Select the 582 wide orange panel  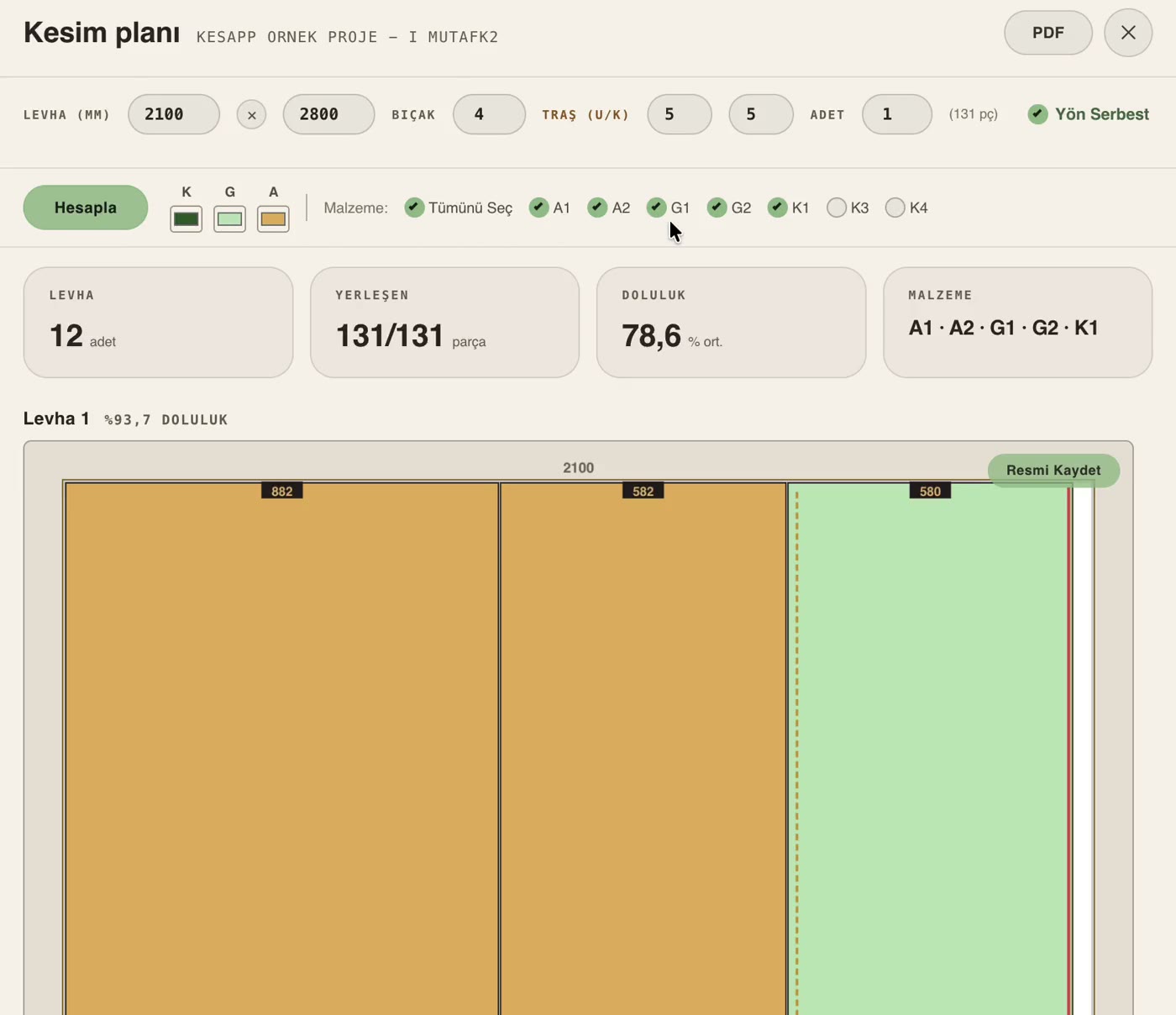[x=643, y=749]
